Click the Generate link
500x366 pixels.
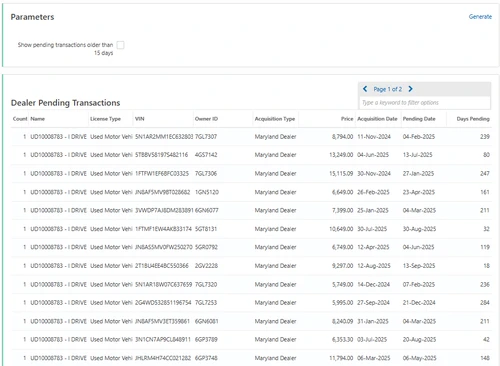tap(480, 17)
